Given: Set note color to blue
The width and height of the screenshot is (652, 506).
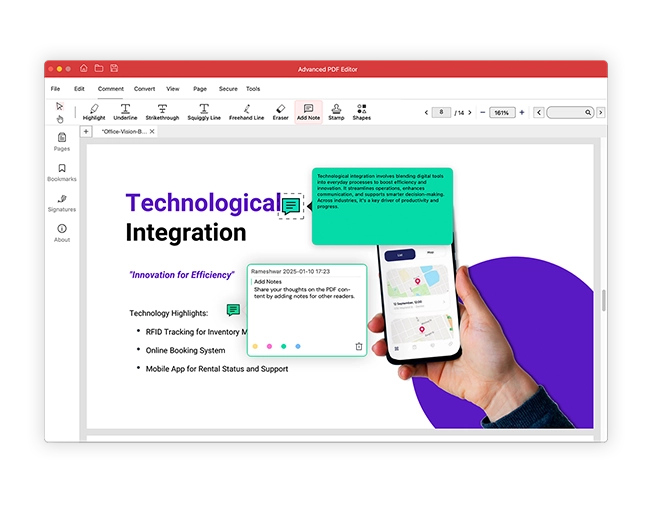Looking at the screenshot, I should tap(298, 346).
